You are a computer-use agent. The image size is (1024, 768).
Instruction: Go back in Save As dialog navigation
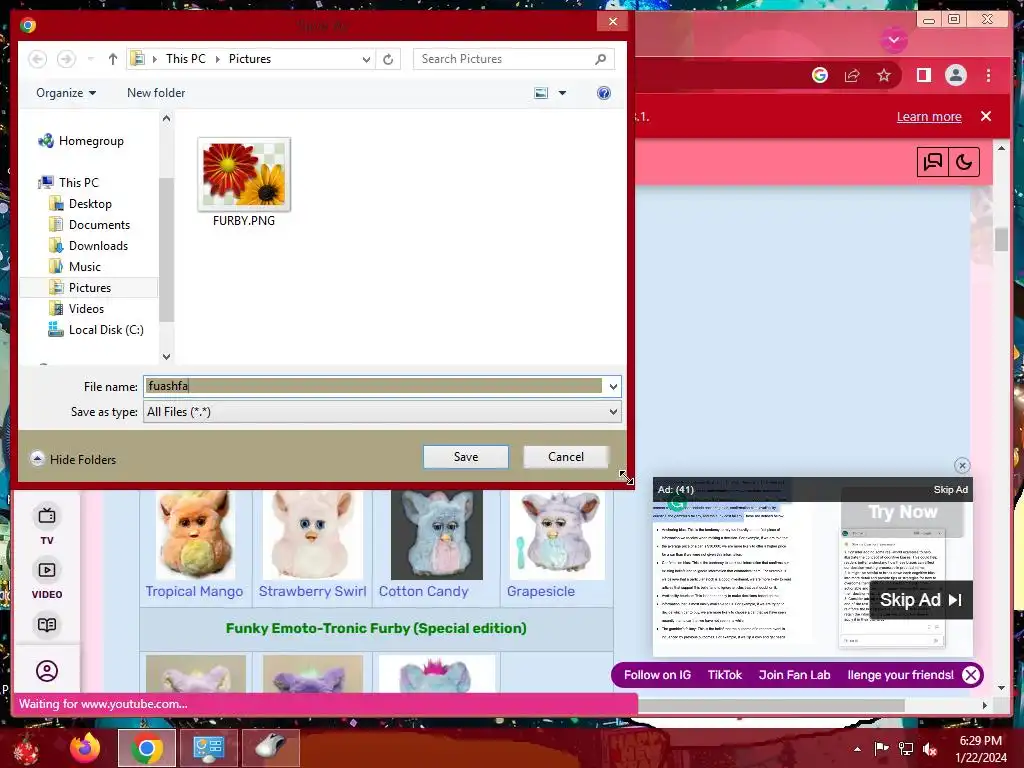(37, 59)
